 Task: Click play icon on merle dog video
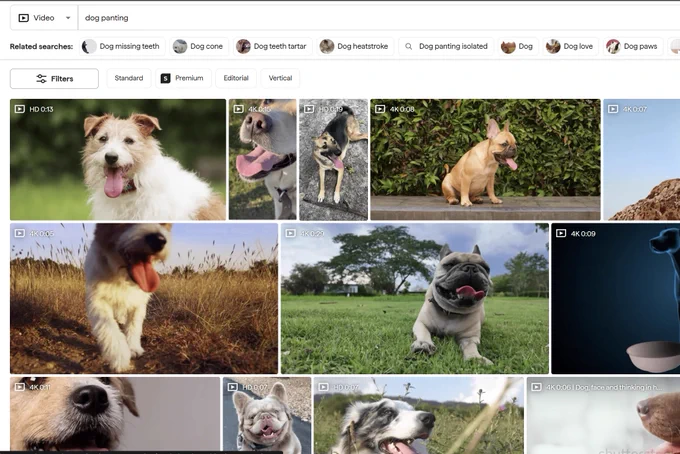point(324,387)
